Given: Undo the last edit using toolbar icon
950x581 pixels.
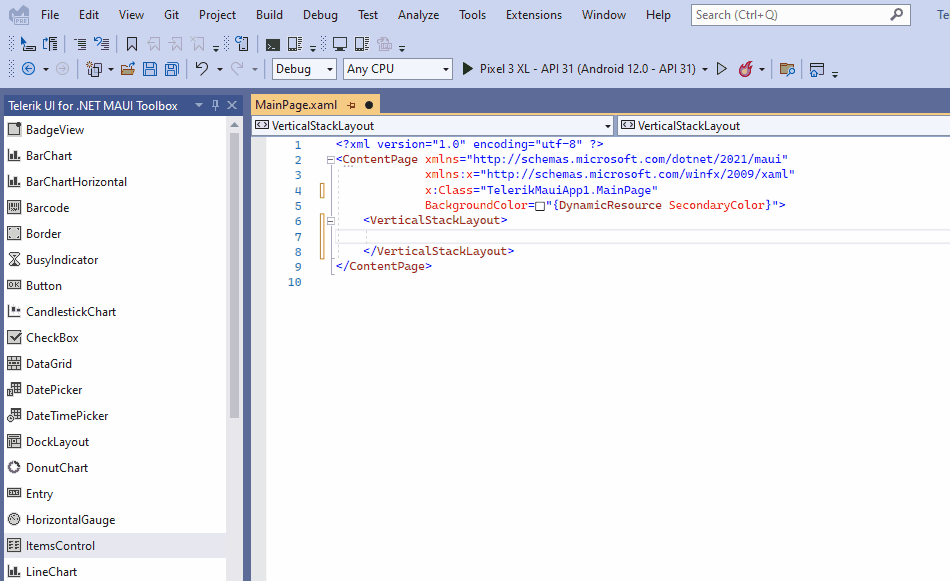Looking at the screenshot, I should click(201, 68).
